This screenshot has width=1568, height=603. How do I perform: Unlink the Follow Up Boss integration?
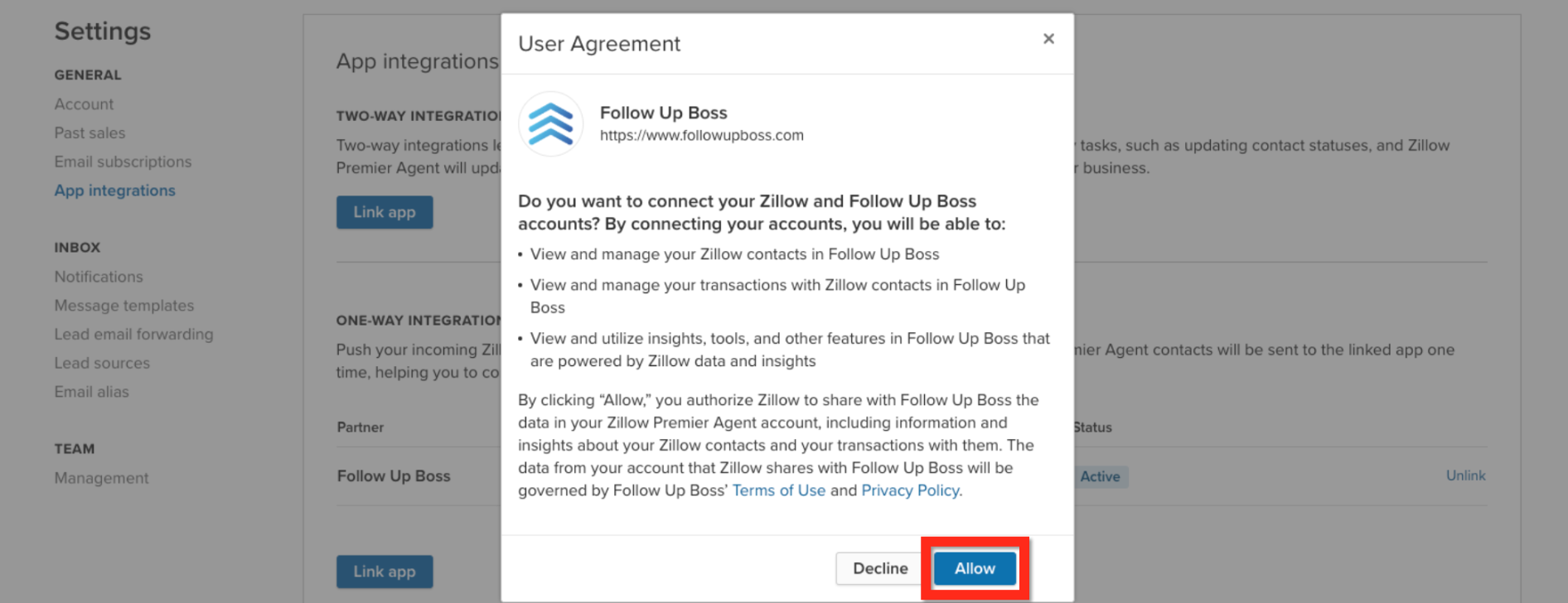tap(1465, 475)
